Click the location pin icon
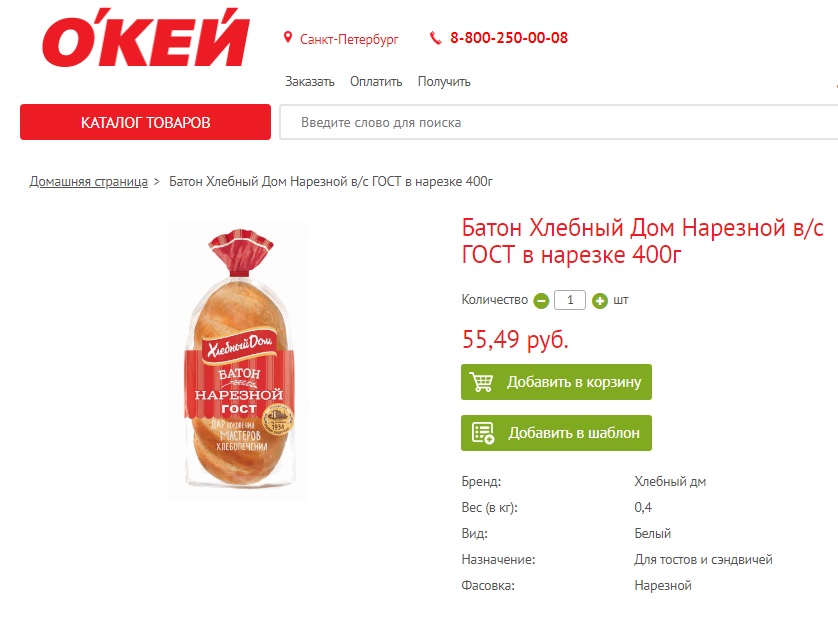This screenshot has height=617, width=838. point(288,37)
